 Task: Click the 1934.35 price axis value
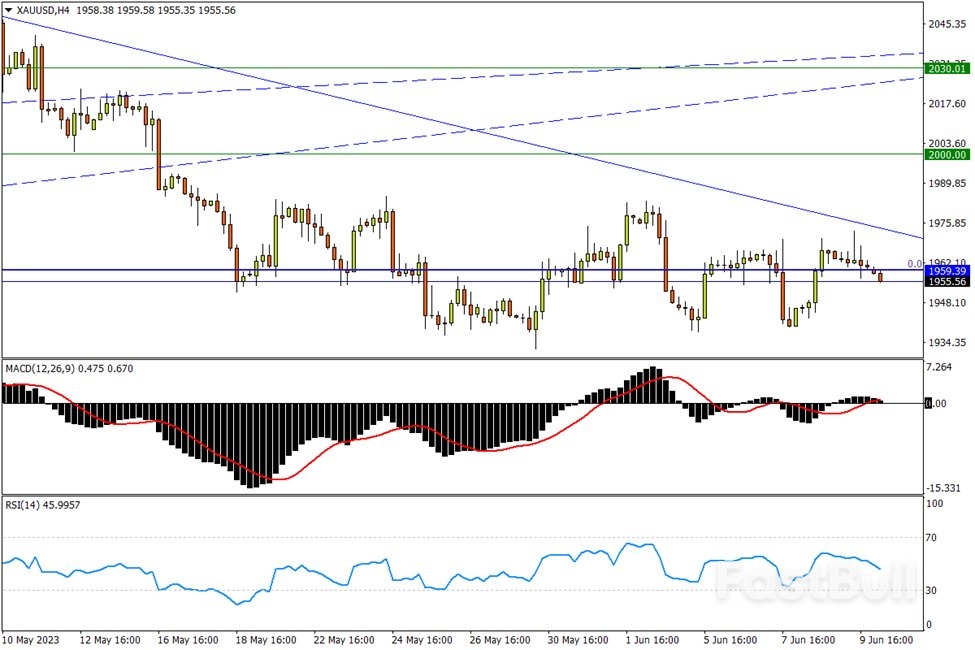pos(946,343)
